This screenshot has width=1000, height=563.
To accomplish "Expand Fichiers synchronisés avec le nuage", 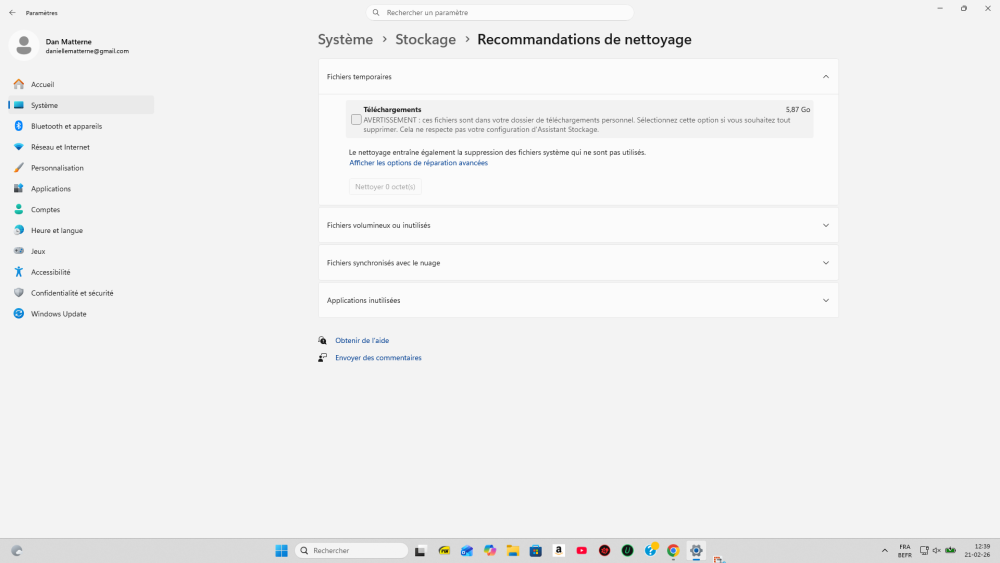I will click(x=825, y=263).
